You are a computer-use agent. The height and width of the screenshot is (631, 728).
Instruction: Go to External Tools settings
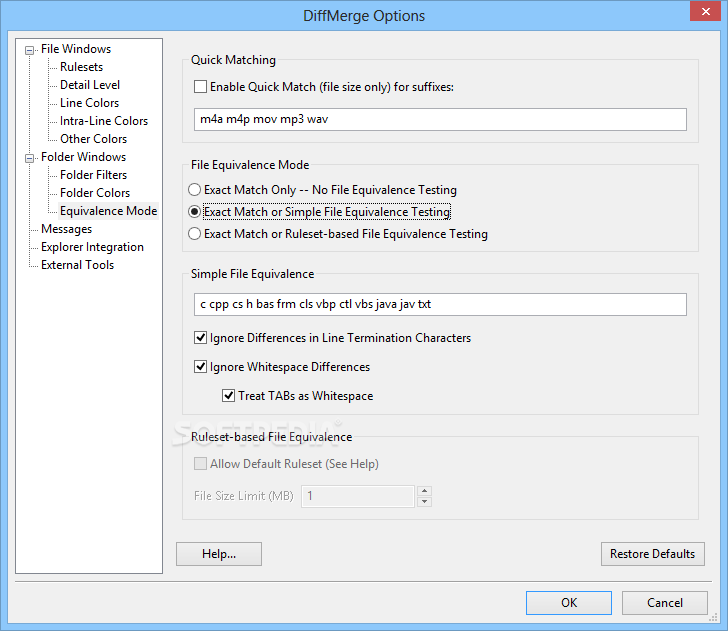coord(77,265)
